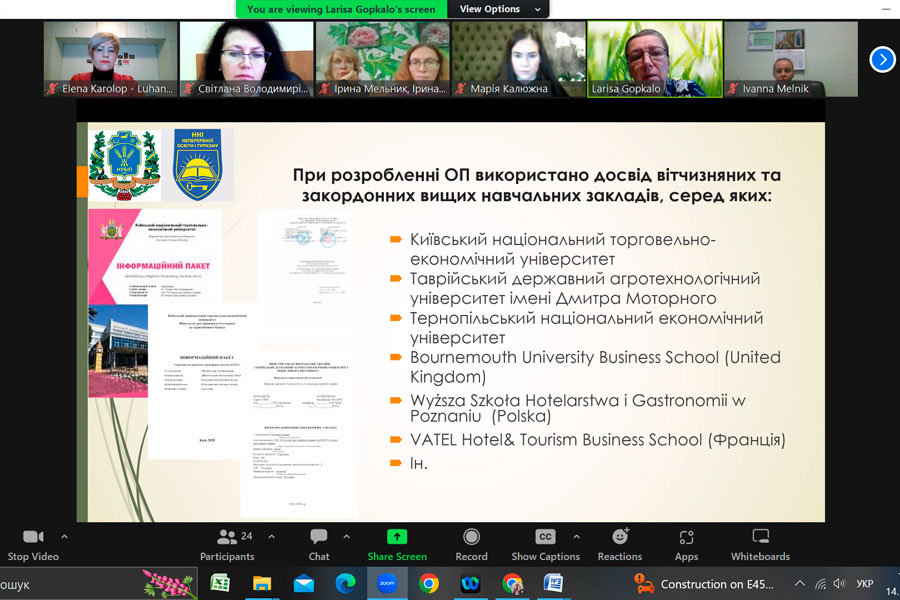Open the View Options menu
The height and width of the screenshot is (600, 900).
coord(499,9)
